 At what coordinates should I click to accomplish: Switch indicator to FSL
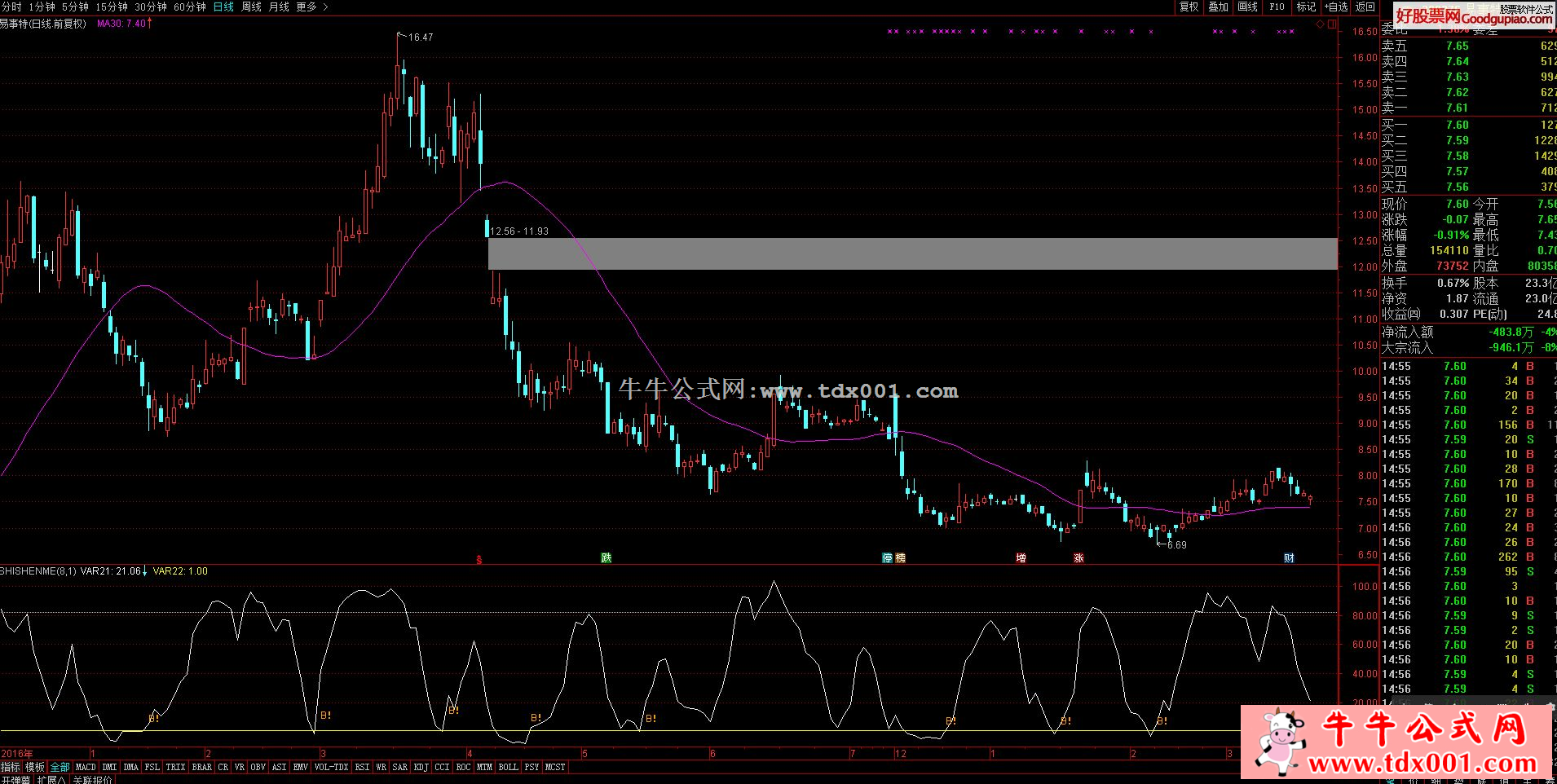pyautogui.click(x=152, y=767)
